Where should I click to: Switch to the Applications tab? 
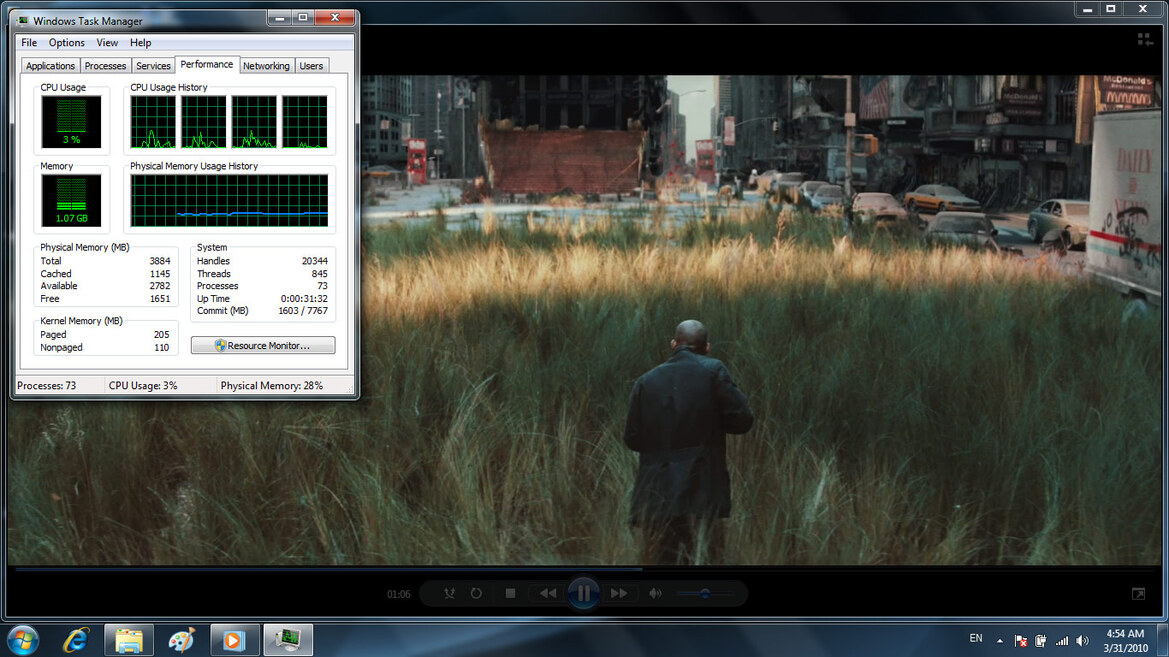click(50, 66)
